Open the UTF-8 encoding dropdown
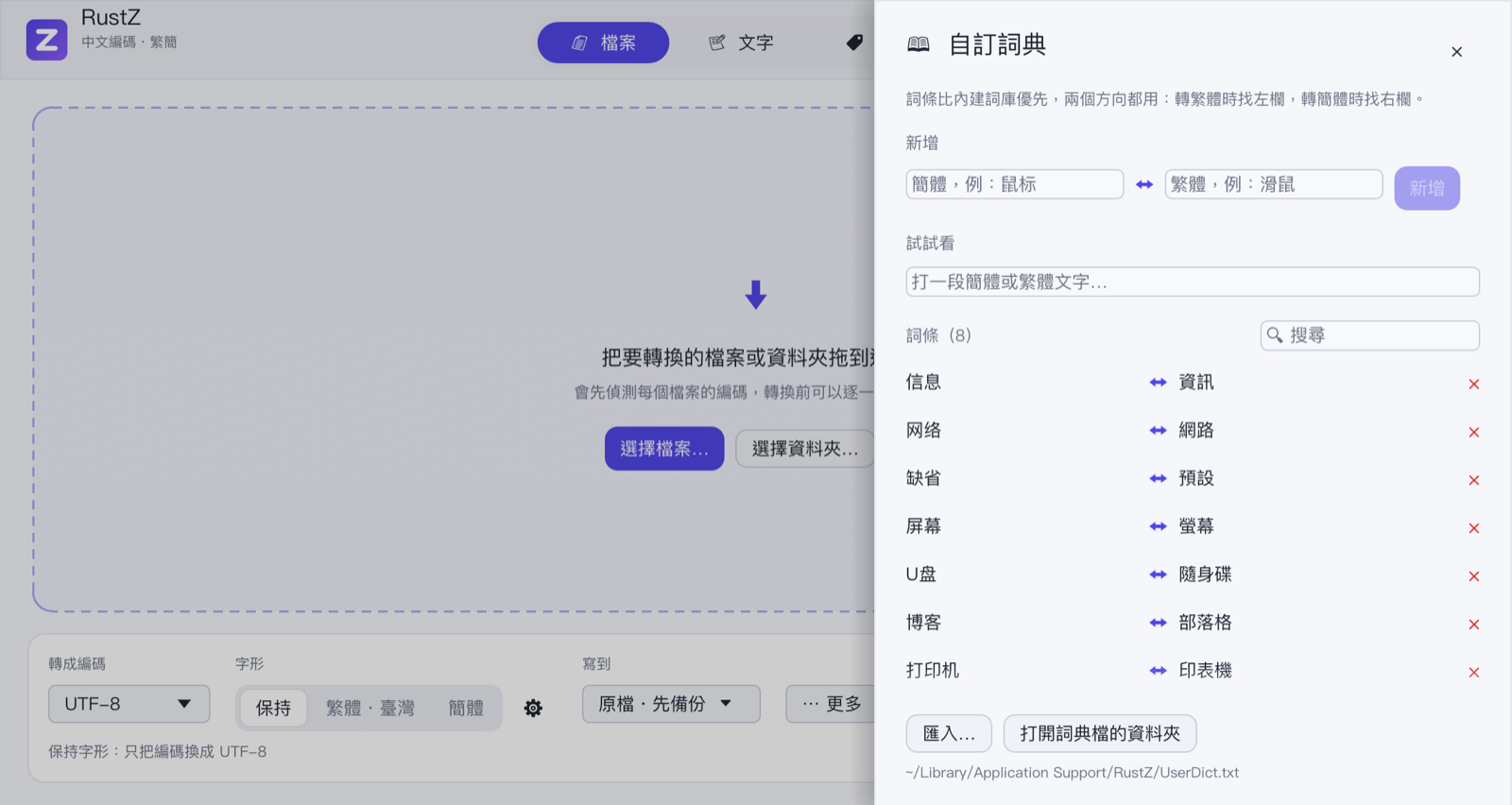1512x805 pixels. (x=129, y=704)
